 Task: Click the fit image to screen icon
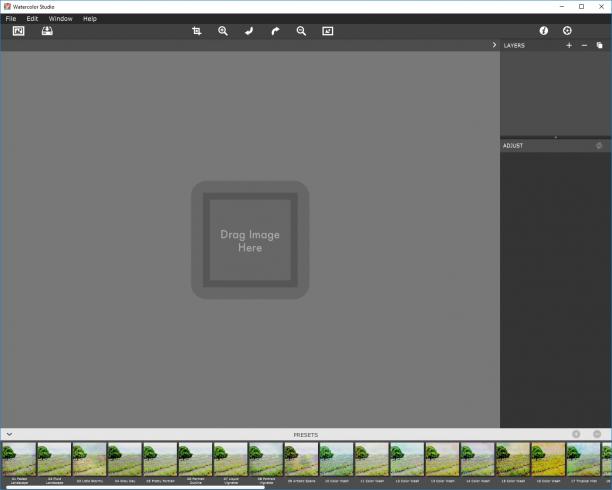[327, 31]
